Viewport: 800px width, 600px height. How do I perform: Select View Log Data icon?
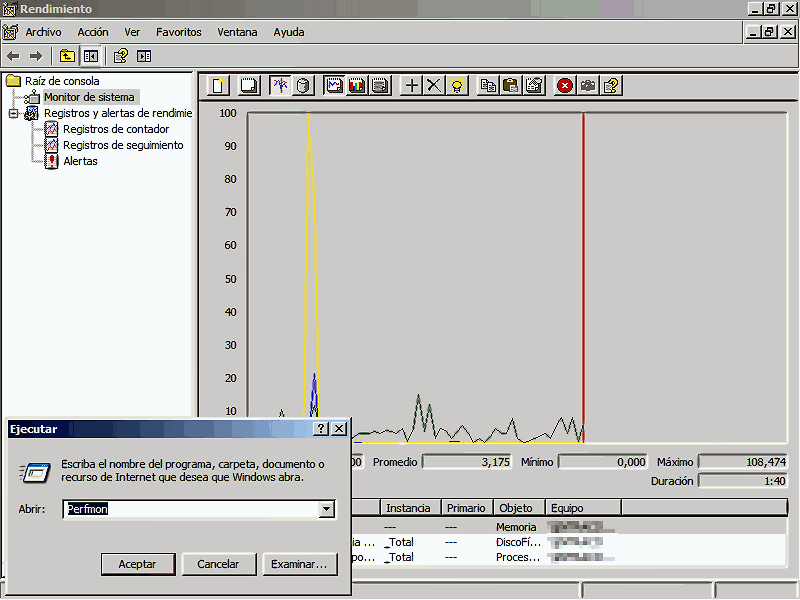303,85
